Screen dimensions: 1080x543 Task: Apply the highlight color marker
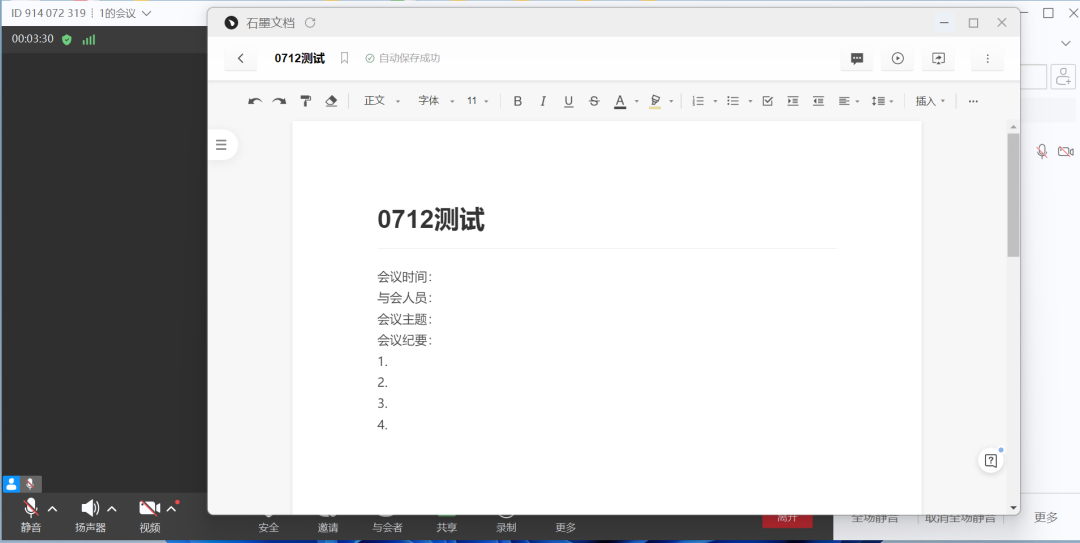tap(655, 101)
